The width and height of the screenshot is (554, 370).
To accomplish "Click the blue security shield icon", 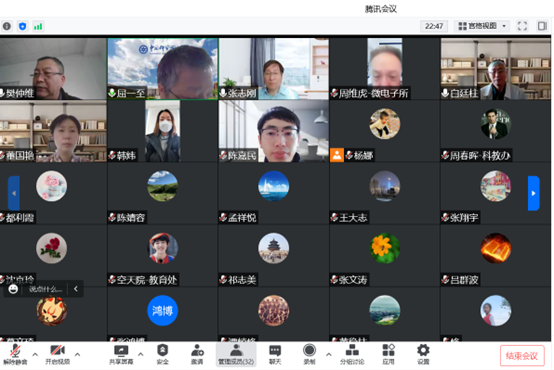I will pos(23,26).
